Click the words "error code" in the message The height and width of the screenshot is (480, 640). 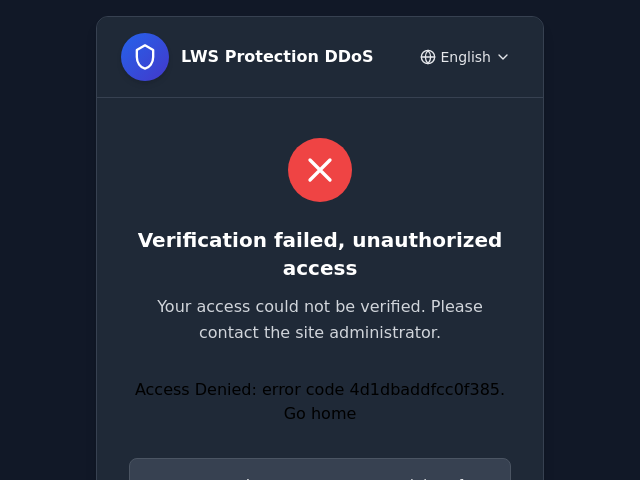point(303,389)
